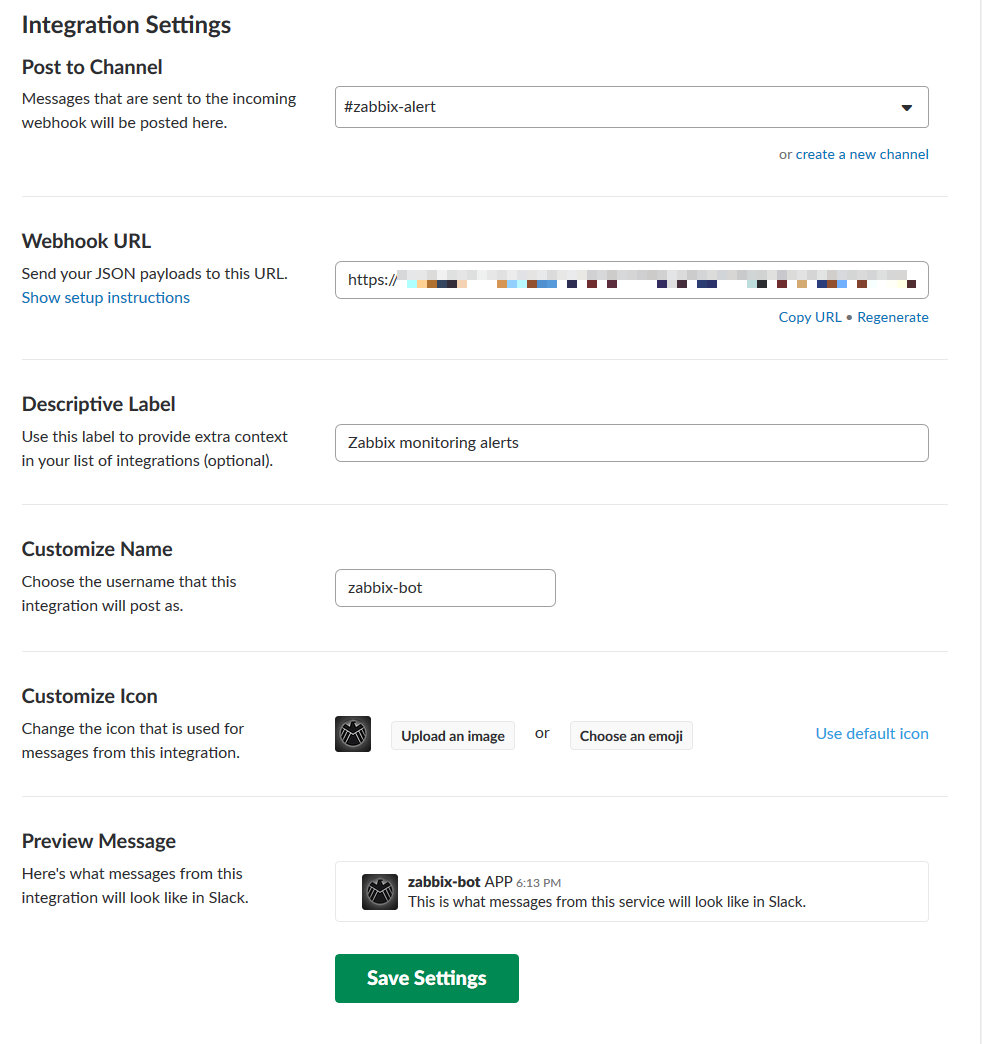This screenshot has height=1044, width=982.
Task: Click the 'zabbix-bot' name in preview message
Action: (x=444, y=882)
